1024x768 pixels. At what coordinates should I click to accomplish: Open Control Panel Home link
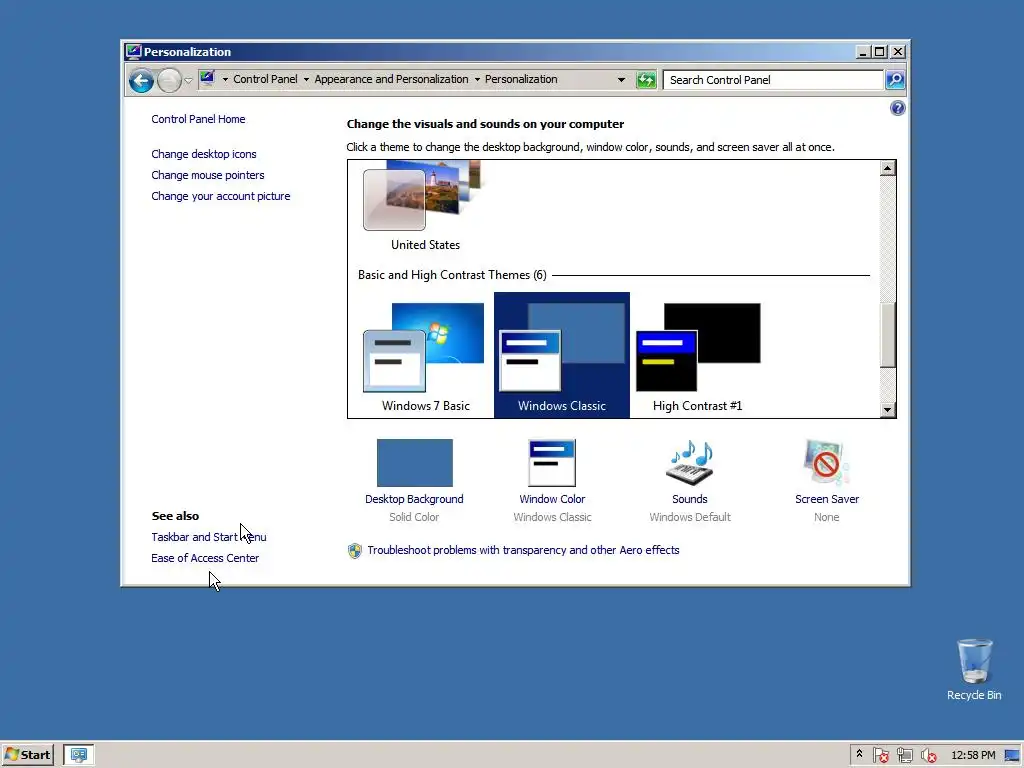point(199,119)
